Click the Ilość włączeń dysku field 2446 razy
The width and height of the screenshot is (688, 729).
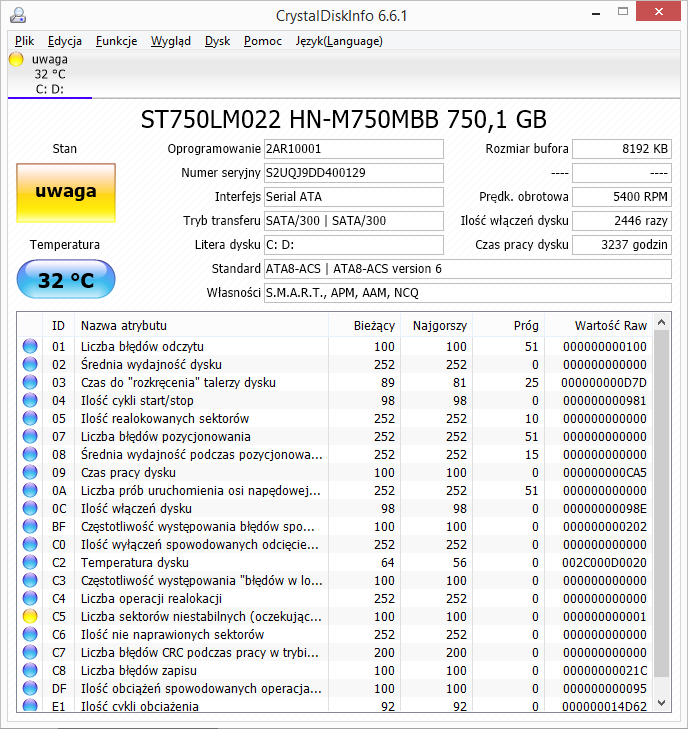[622, 221]
